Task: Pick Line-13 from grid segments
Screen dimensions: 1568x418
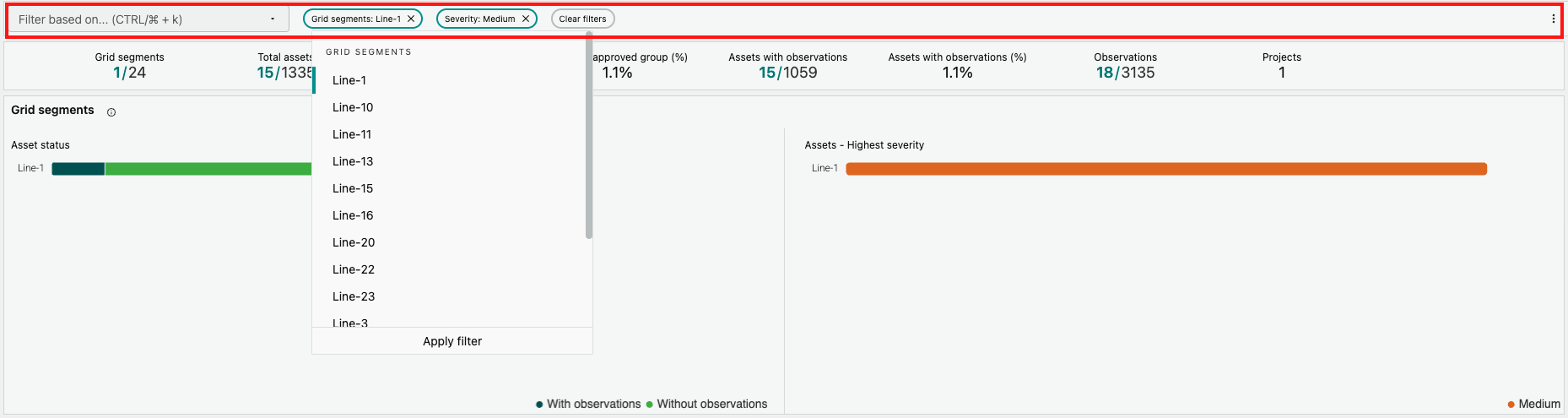Action: (353, 161)
